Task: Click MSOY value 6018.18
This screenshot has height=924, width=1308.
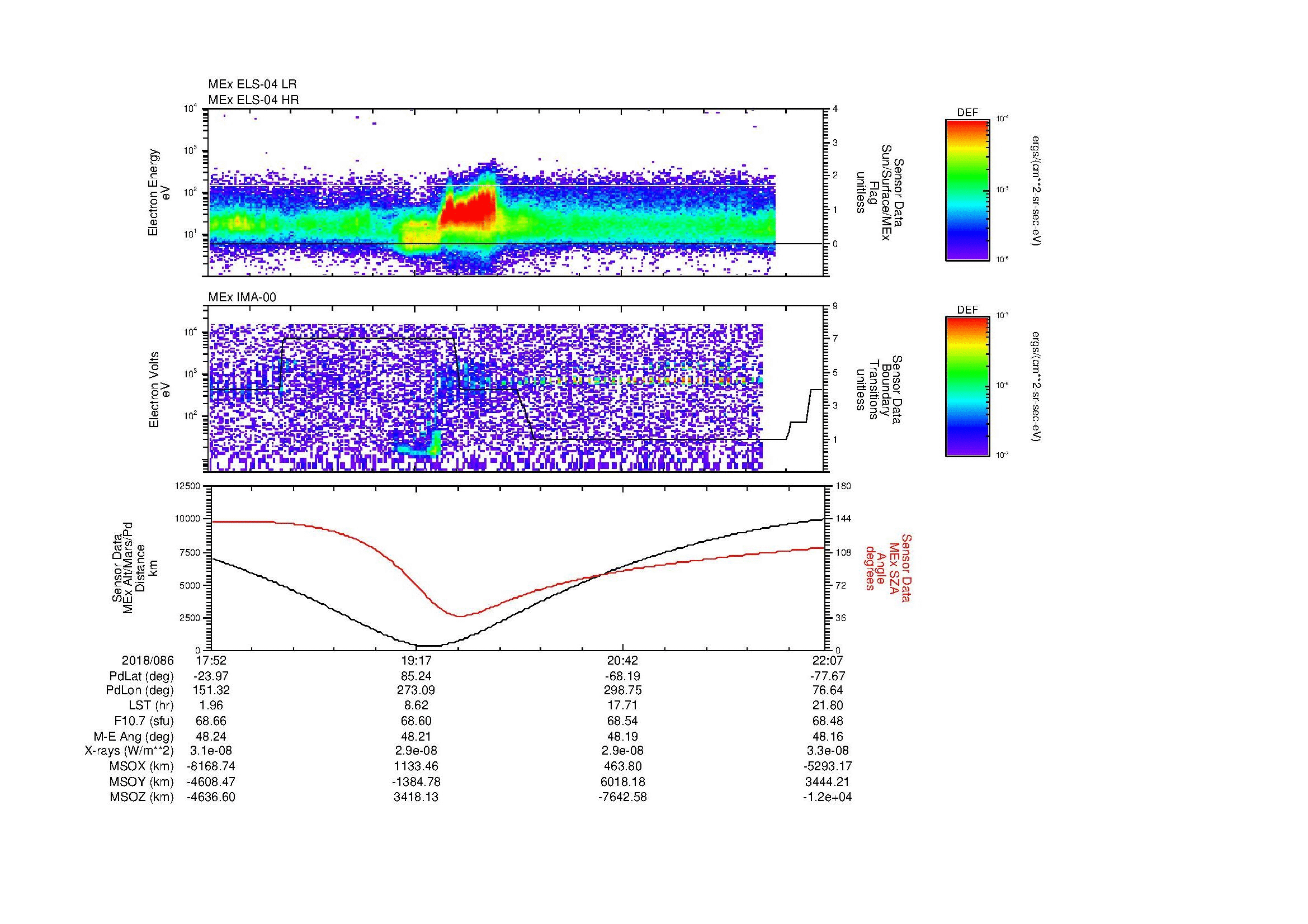Action: (622, 781)
